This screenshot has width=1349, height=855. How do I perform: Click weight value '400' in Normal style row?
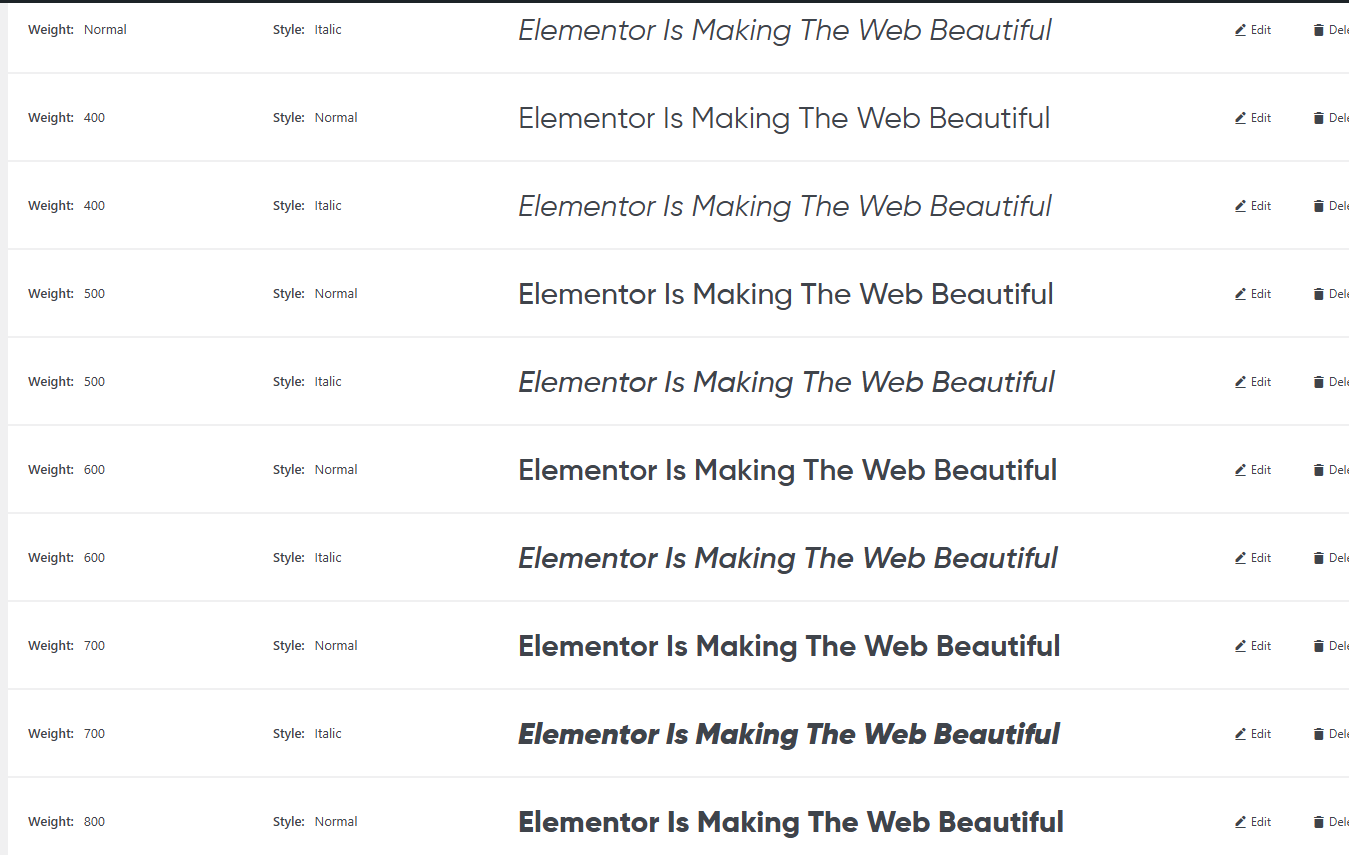tap(94, 118)
